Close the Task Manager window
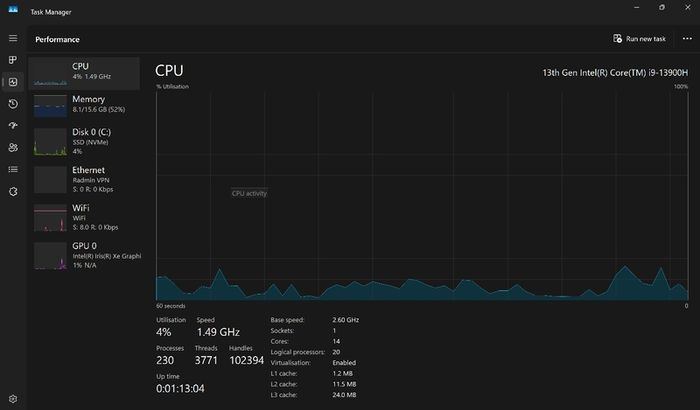The height and width of the screenshot is (410, 700). pyautogui.click(x=688, y=8)
